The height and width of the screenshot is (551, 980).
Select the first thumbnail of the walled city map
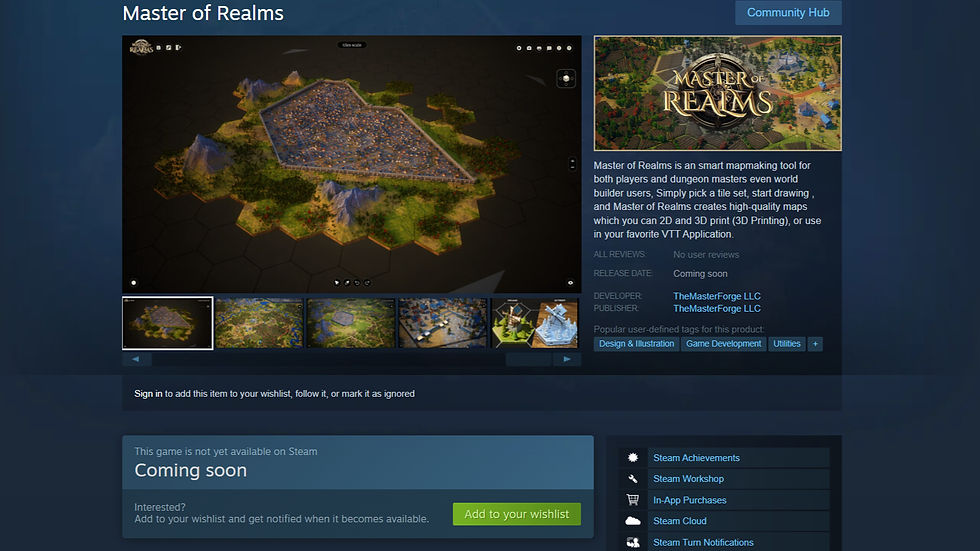pos(168,323)
